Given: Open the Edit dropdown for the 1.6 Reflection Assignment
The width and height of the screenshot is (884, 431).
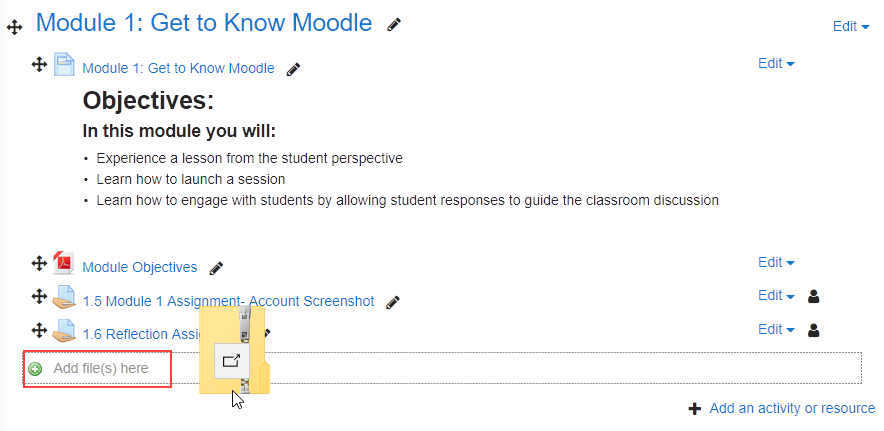Looking at the screenshot, I should pos(776,329).
